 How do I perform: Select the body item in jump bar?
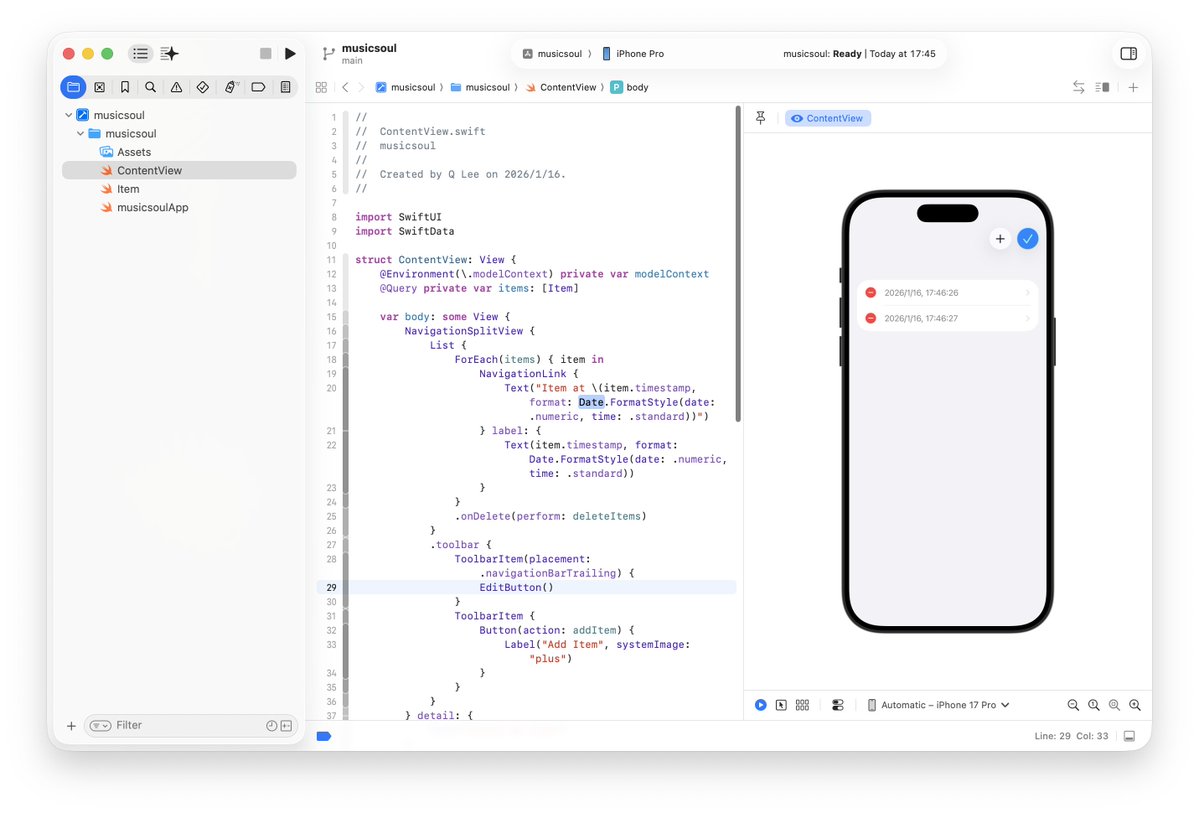pyautogui.click(x=637, y=88)
